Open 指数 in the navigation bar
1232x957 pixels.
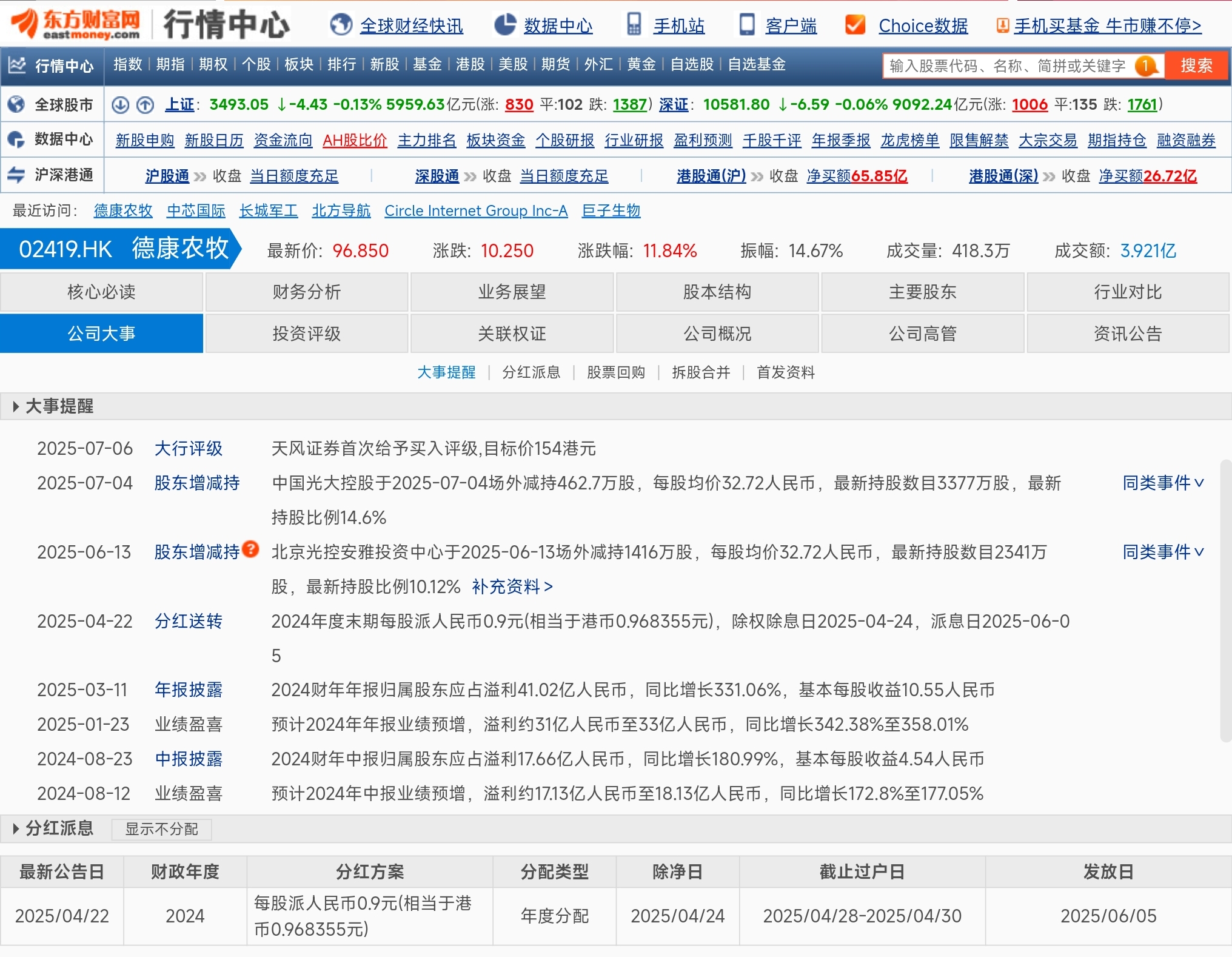pyautogui.click(x=128, y=64)
